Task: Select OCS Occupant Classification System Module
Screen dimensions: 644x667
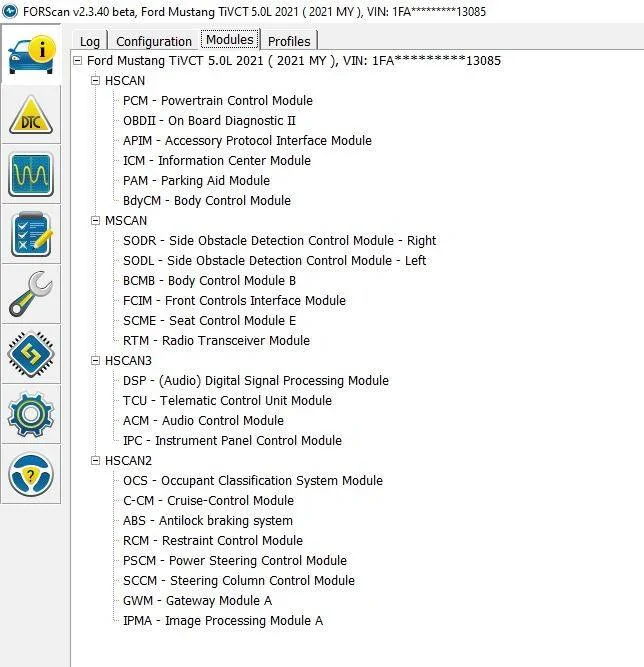Action: (x=253, y=480)
